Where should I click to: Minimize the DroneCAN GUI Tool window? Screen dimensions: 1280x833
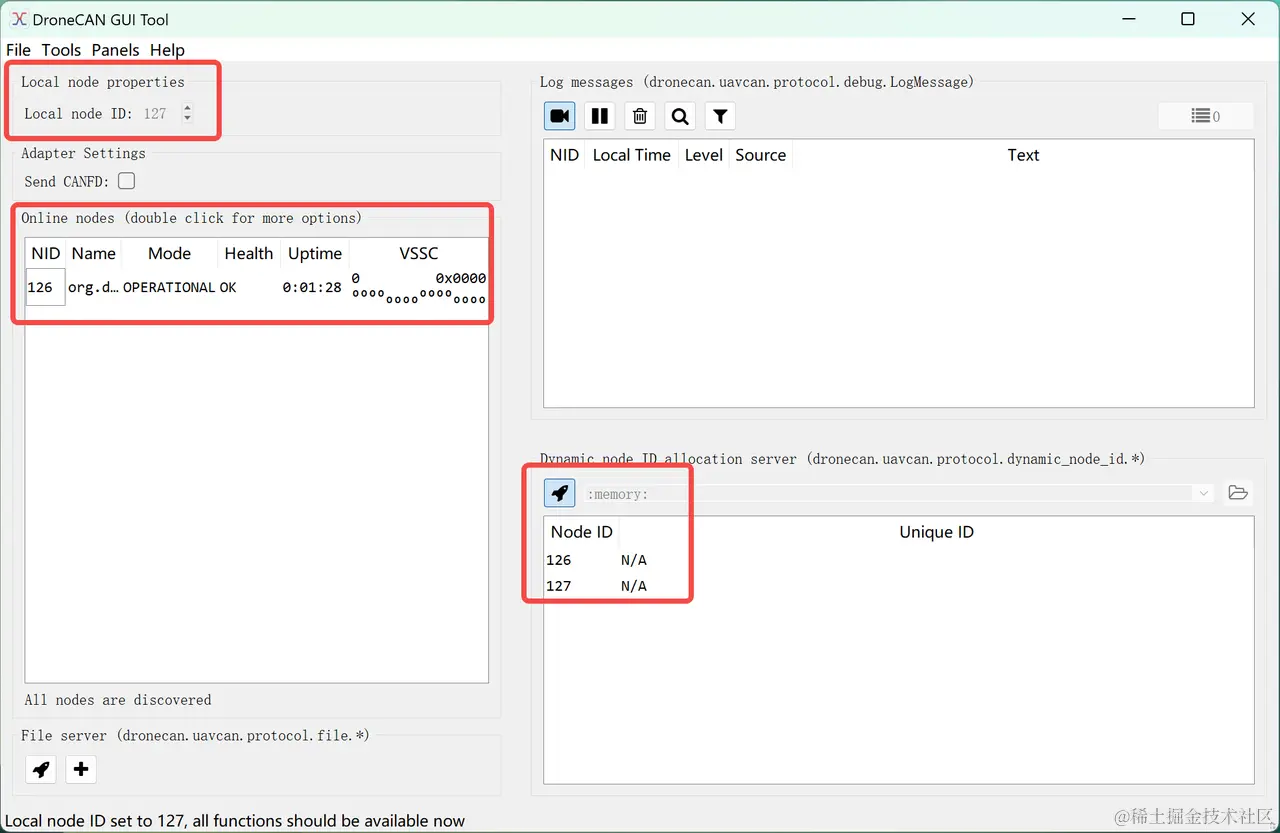click(x=1127, y=19)
